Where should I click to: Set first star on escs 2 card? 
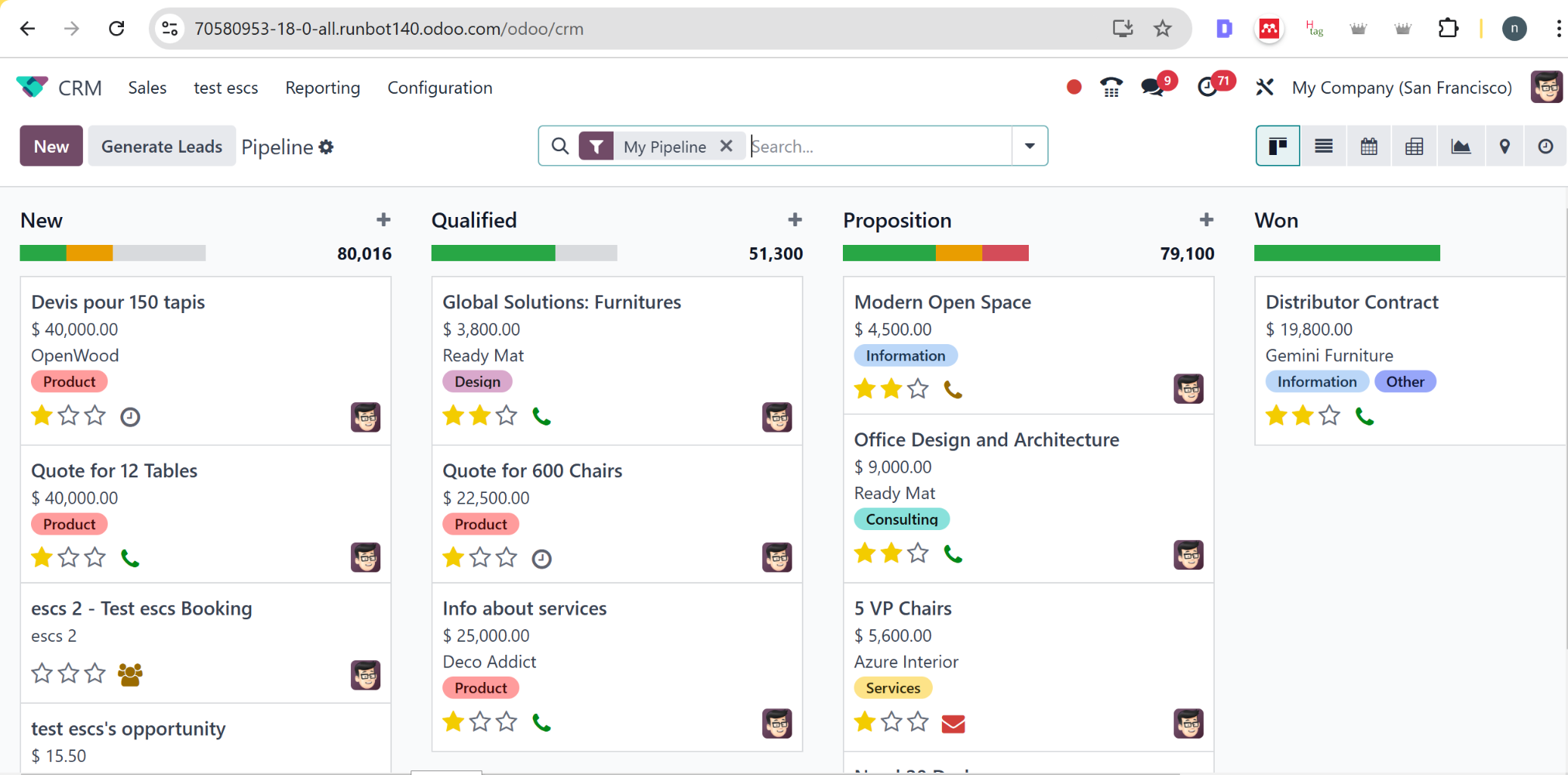[x=42, y=673]
